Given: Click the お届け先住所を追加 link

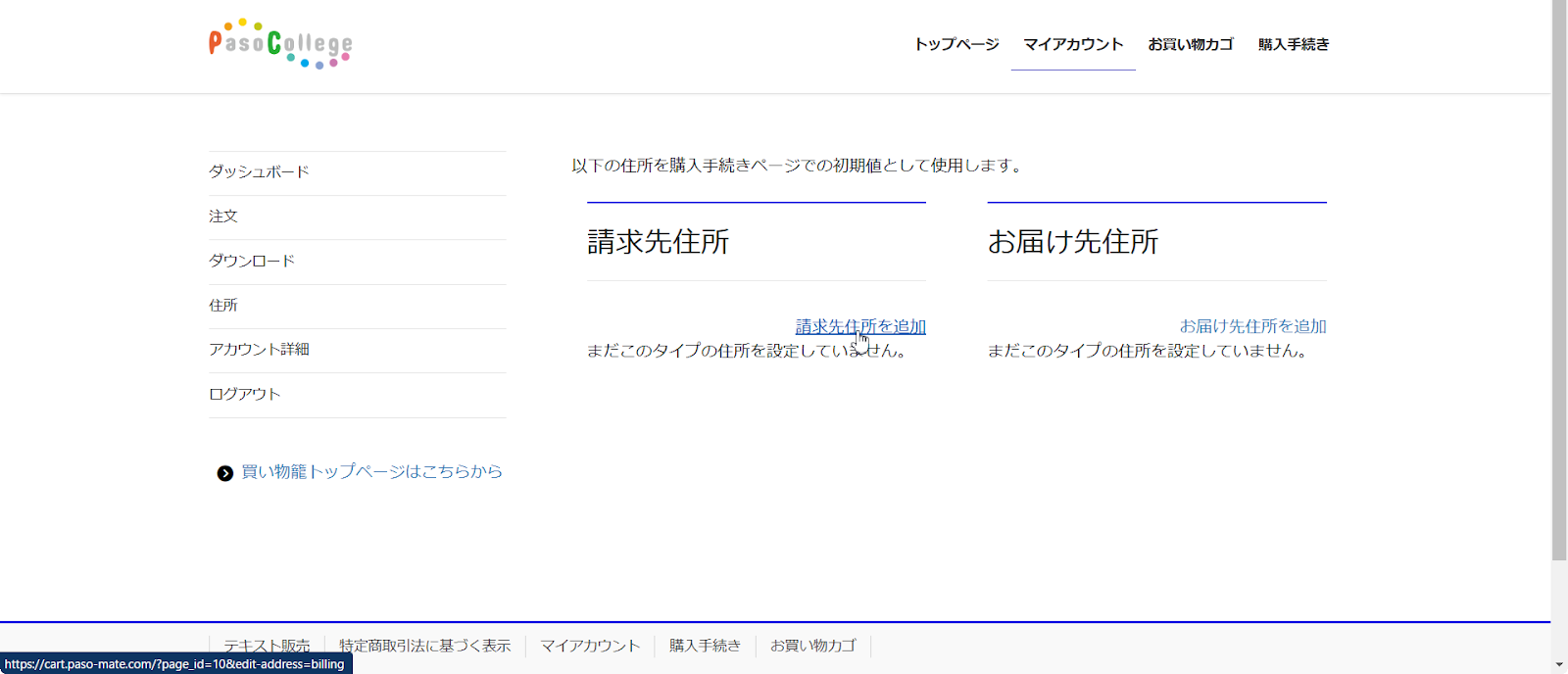Looking at the screenshot, I should point(1252,326).
